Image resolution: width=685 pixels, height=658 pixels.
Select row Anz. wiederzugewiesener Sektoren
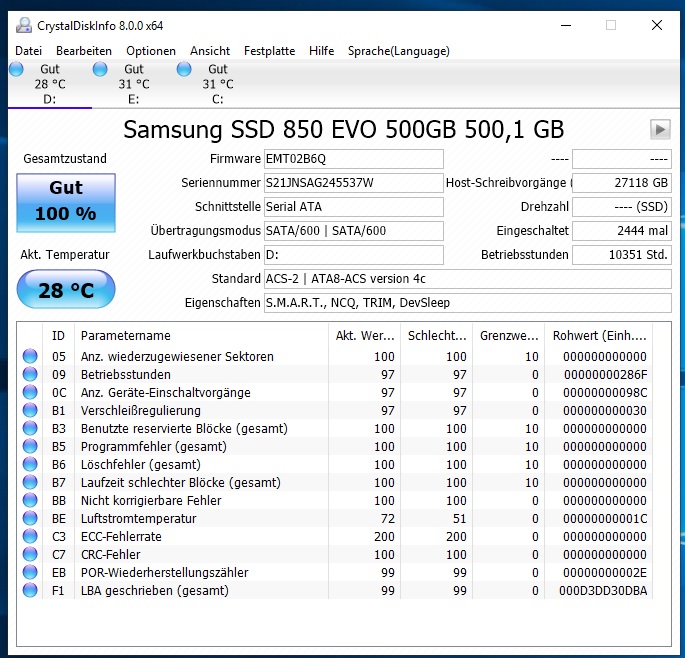[x=335, y=356]
